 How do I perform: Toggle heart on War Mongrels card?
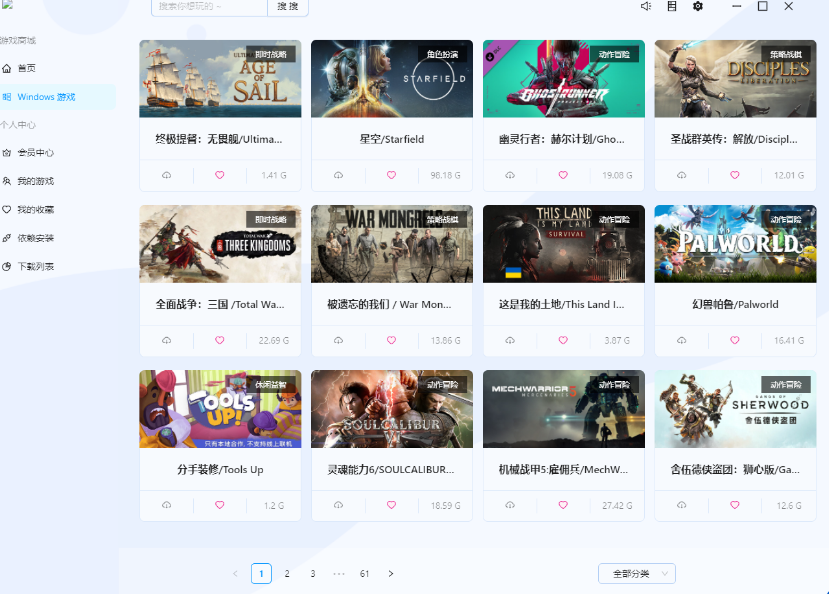391,340
